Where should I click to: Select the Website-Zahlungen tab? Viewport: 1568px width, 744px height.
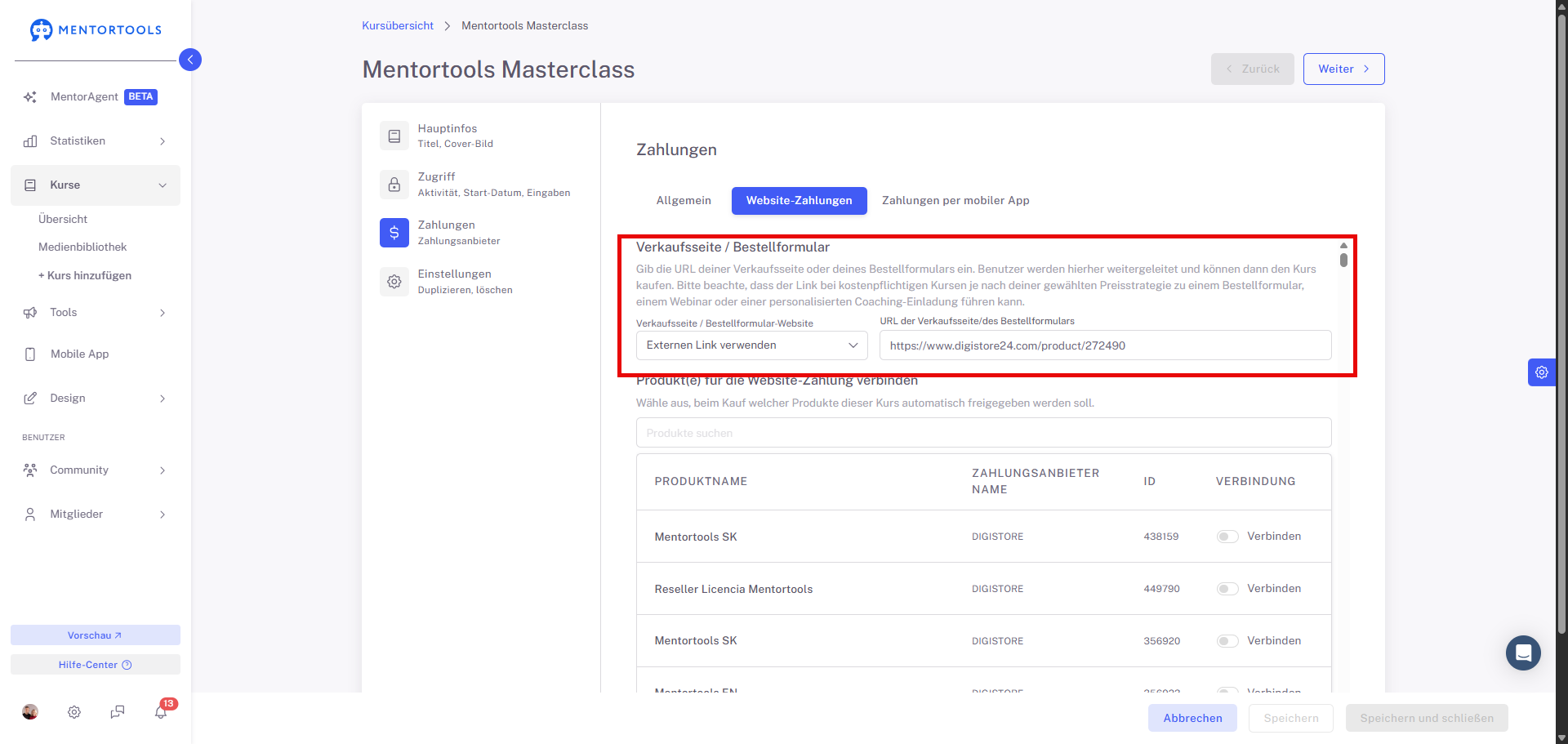(799, 201)
